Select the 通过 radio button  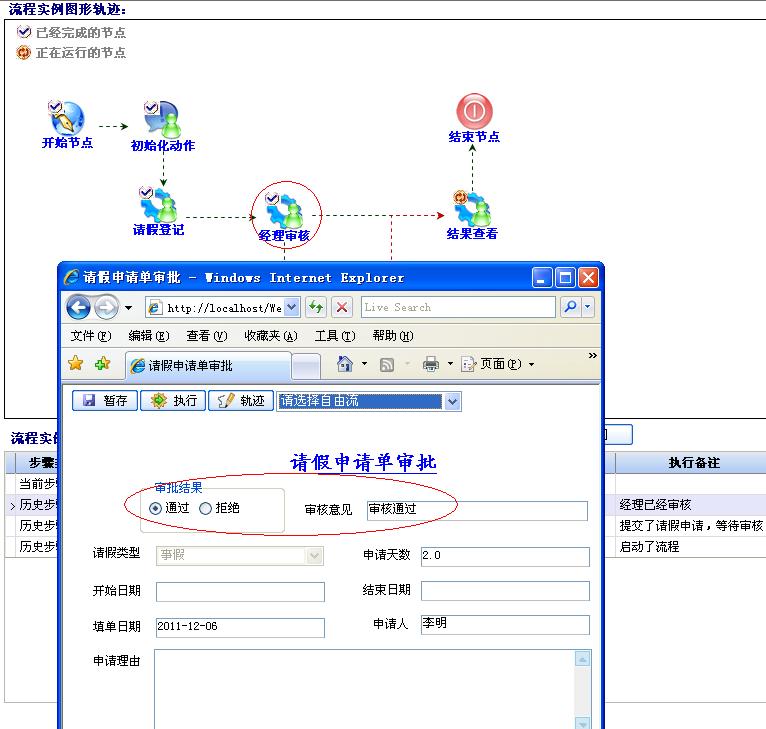point(155,509)
